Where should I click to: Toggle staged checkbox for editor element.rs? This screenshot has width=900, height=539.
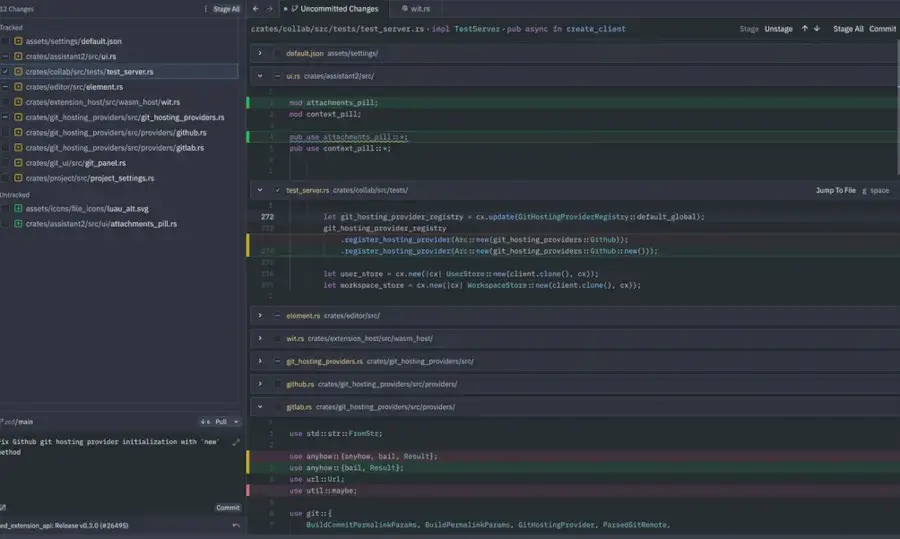5,87
